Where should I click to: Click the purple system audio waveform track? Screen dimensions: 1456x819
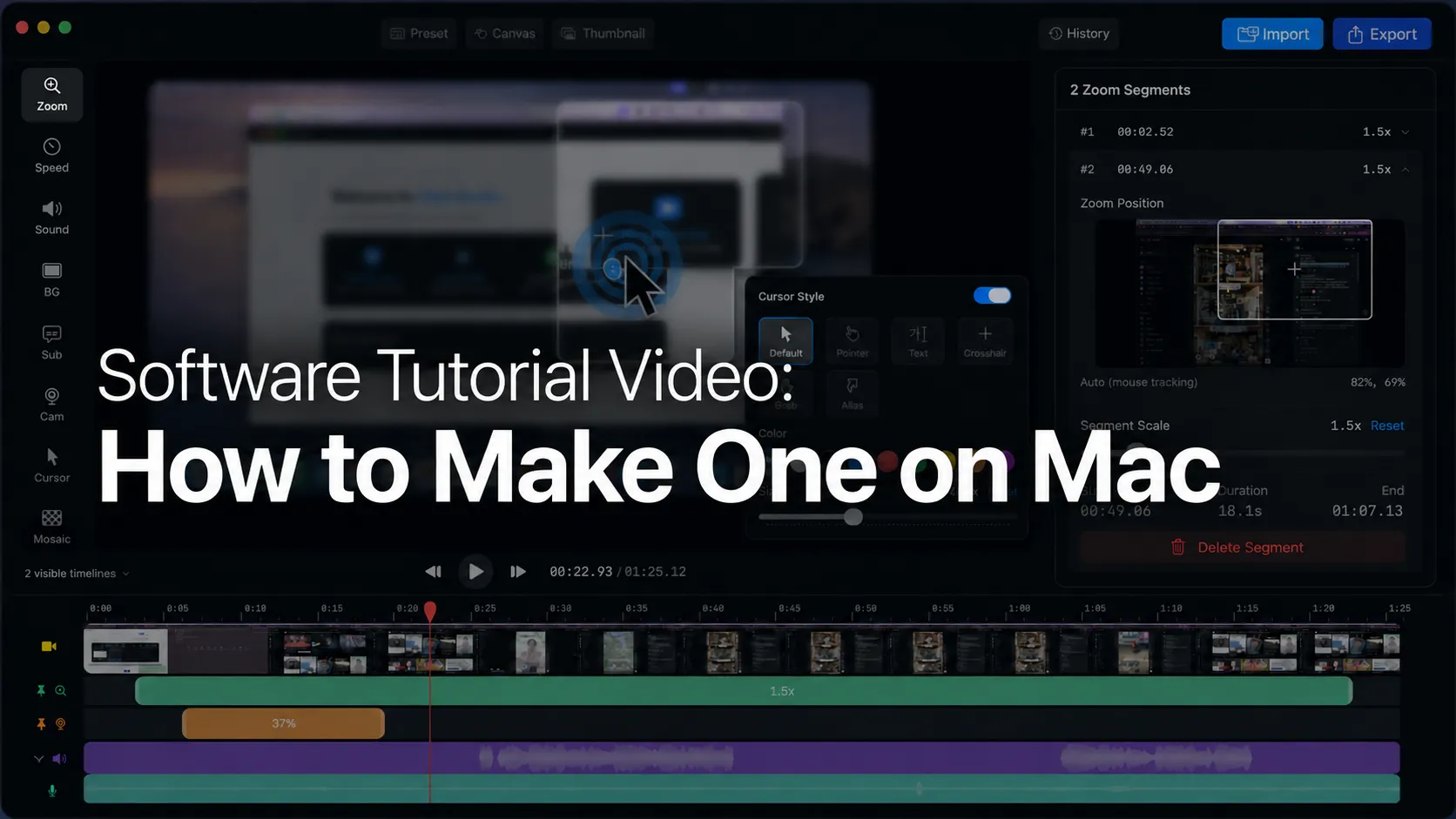(x=742, y=758)
